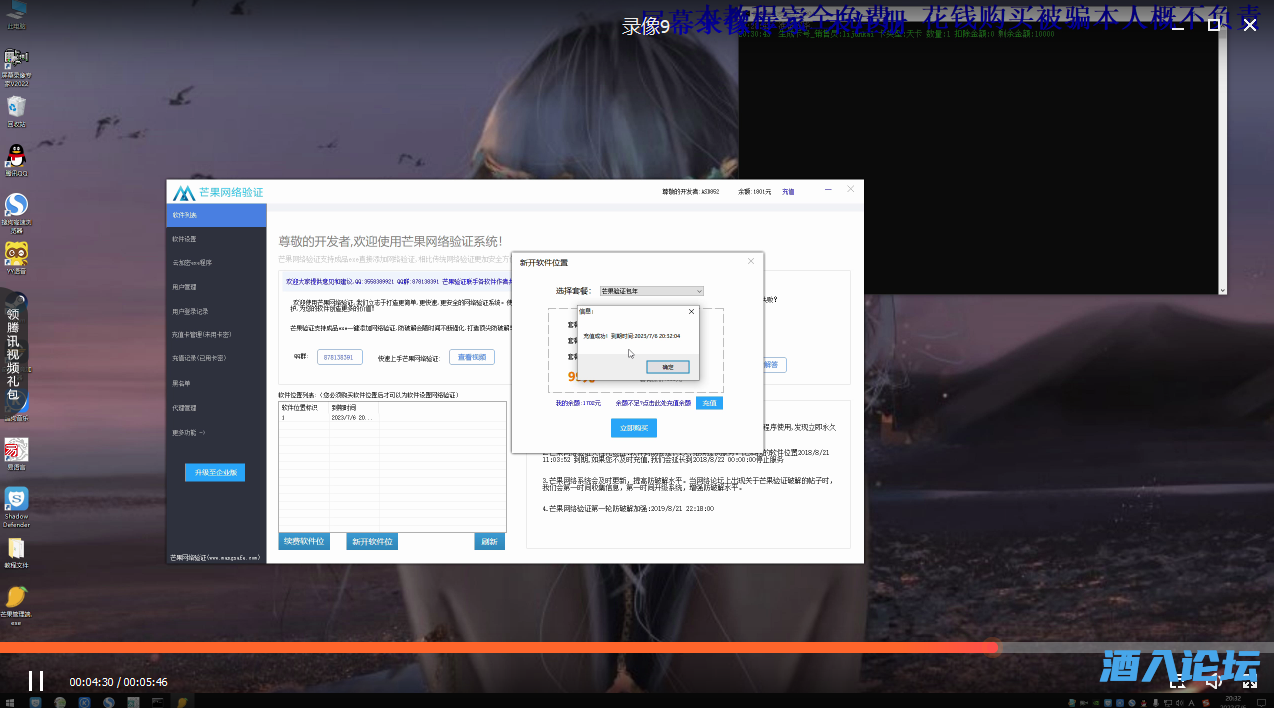Click the 升级至企业版 button
Screen dimensions: 1274x708
pyautogui.click(x=214, y=472)
